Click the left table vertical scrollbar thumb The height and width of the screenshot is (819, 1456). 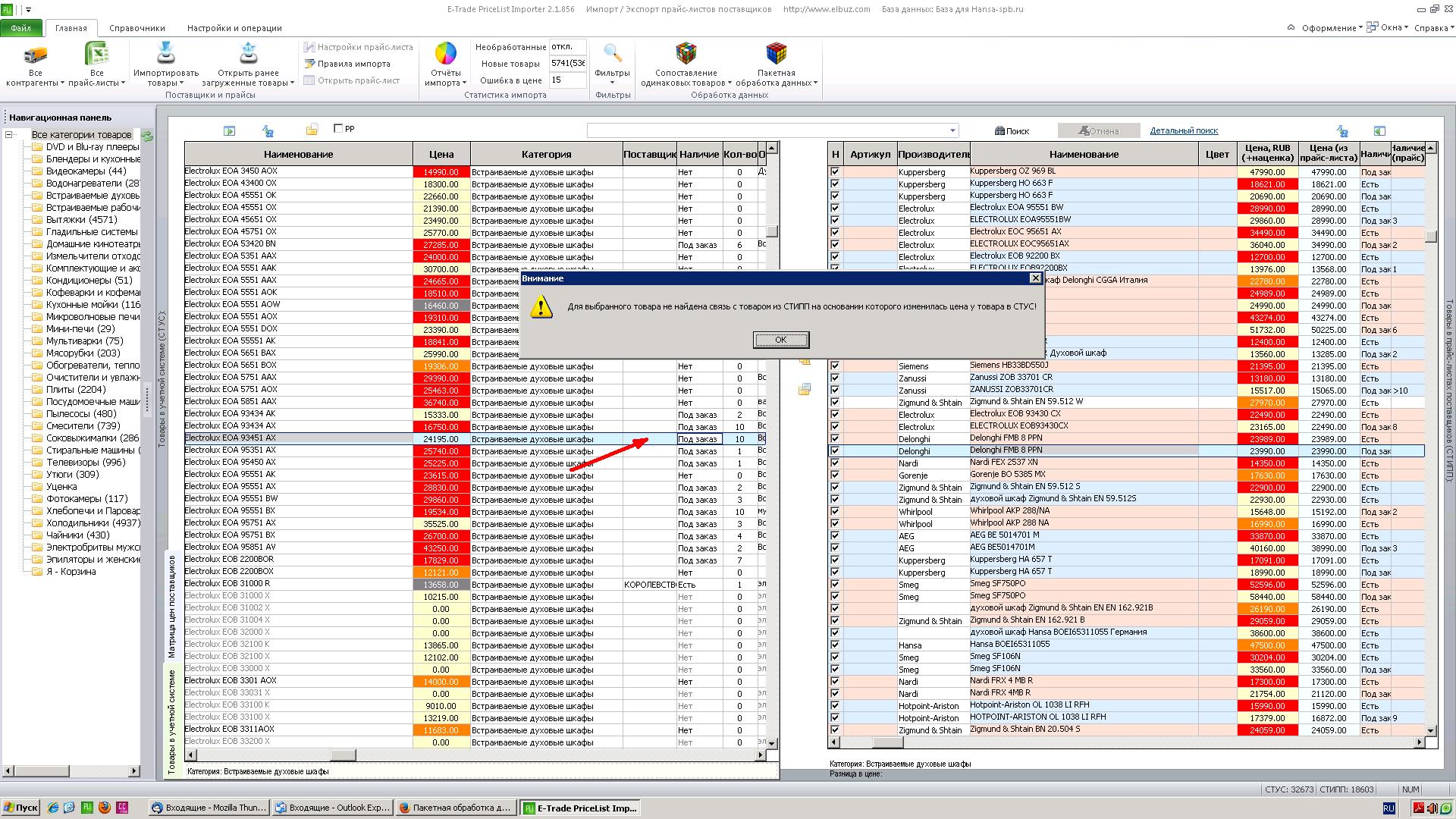(771, 231)
